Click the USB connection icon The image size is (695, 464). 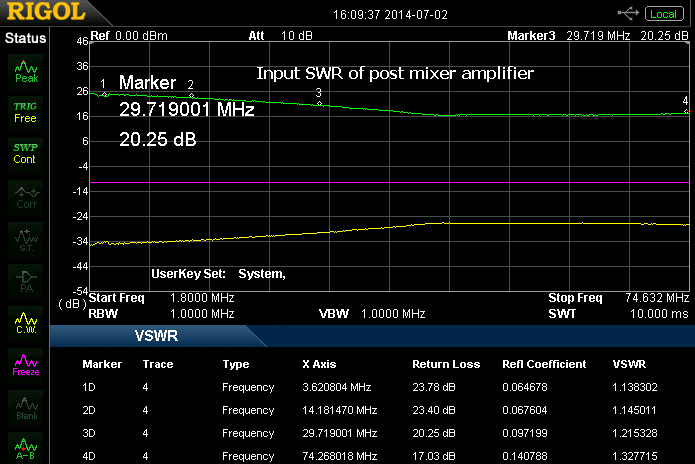pyautogui.click(x=629, y=13)
